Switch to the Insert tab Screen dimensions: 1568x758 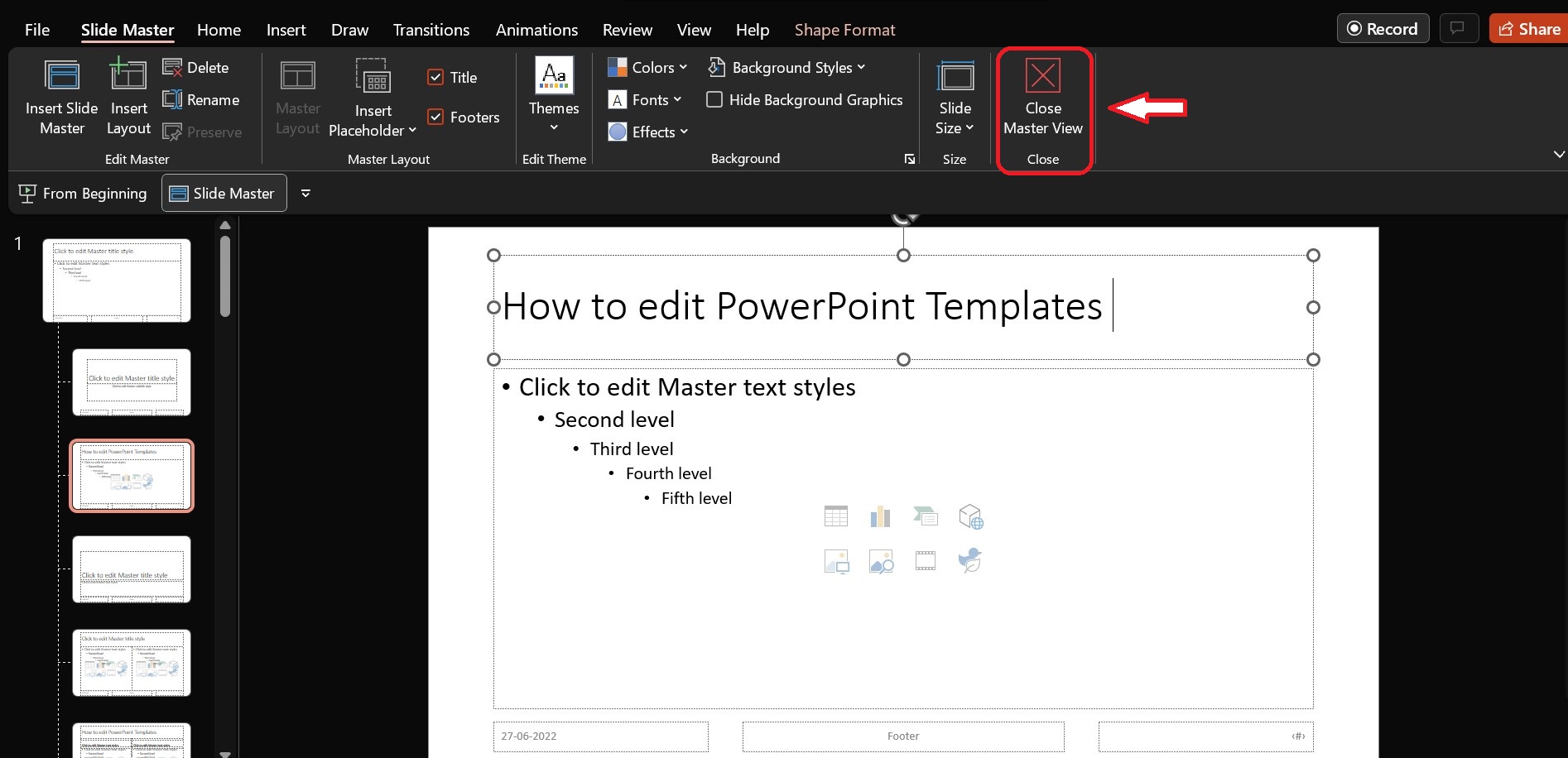(x=286, y=30)
